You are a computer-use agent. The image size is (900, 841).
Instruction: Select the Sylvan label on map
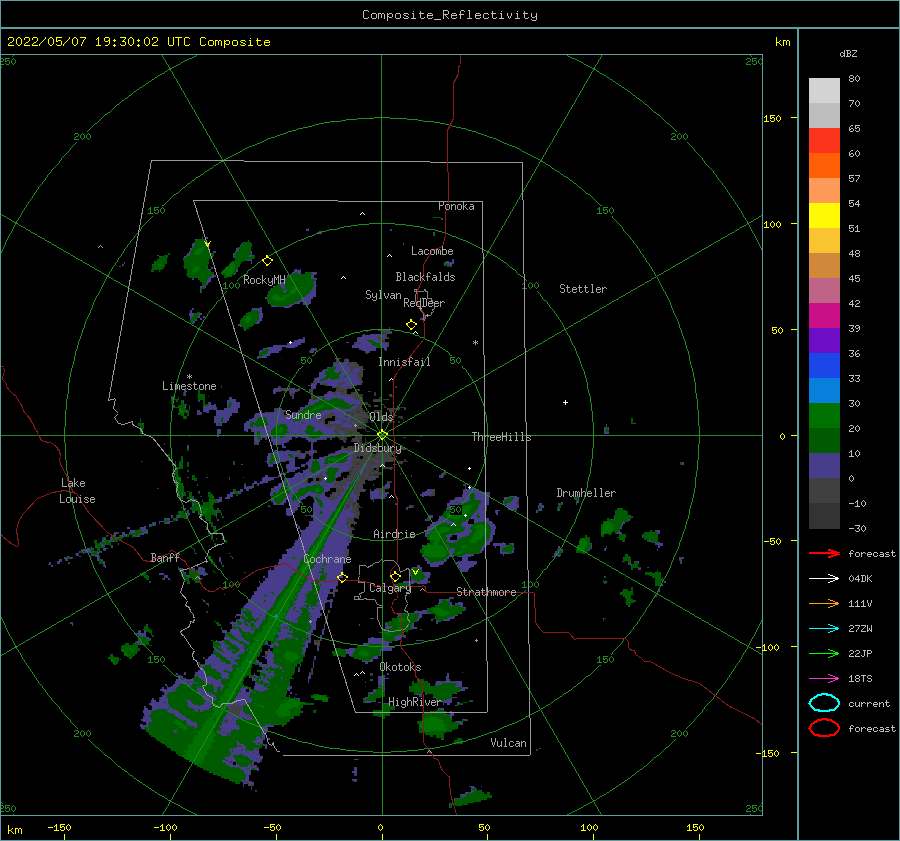pyautogui.click(x=383, y=295)
